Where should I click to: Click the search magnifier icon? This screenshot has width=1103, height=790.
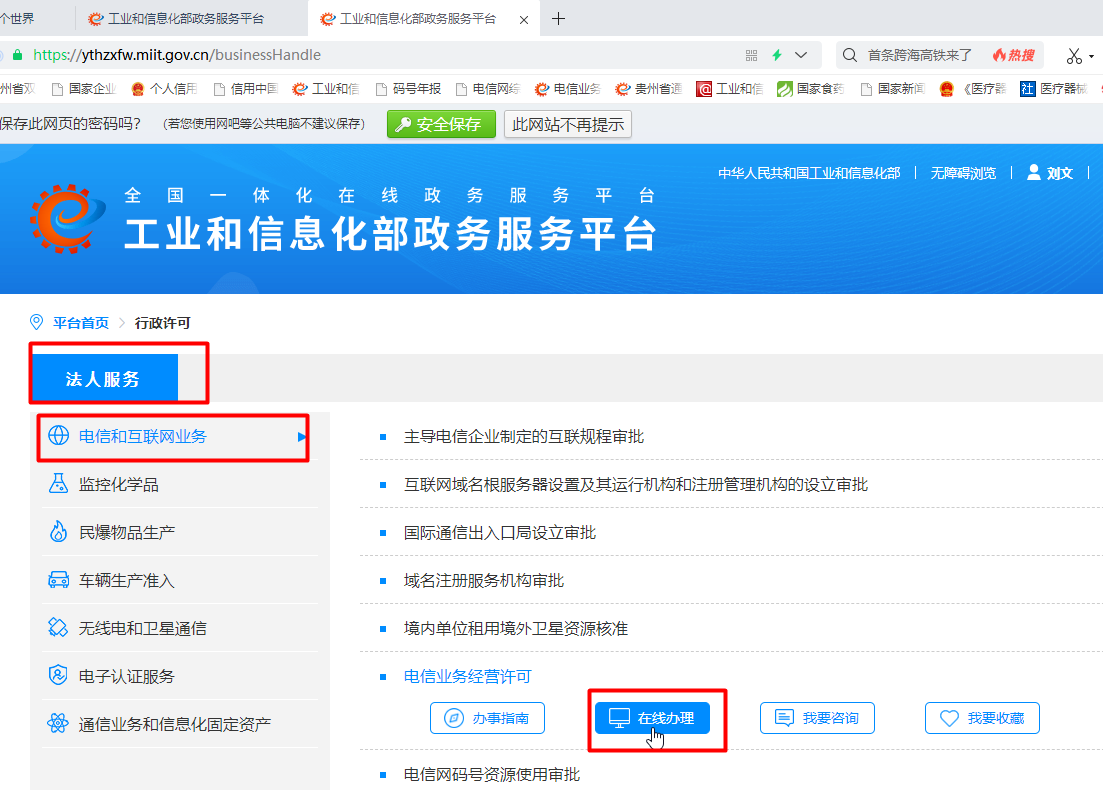pyautogui.click(x=850, y=55)
